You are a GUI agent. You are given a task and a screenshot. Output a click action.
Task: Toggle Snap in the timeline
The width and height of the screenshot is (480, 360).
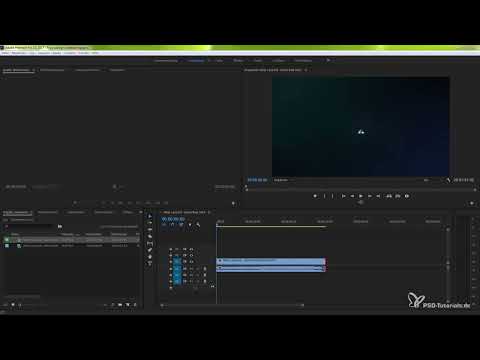[172, 225]
